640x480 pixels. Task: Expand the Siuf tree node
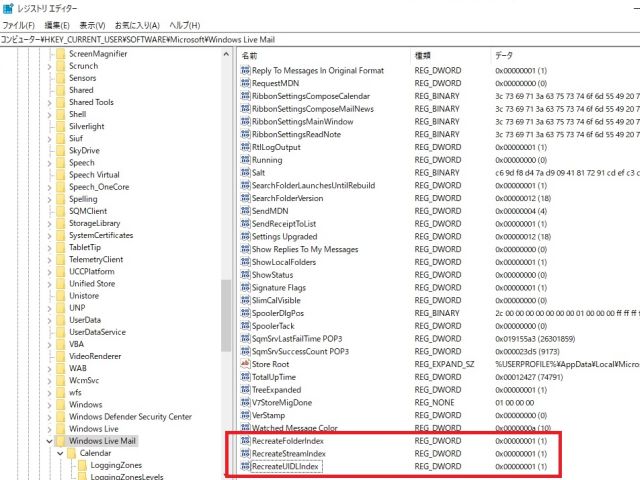50,139
